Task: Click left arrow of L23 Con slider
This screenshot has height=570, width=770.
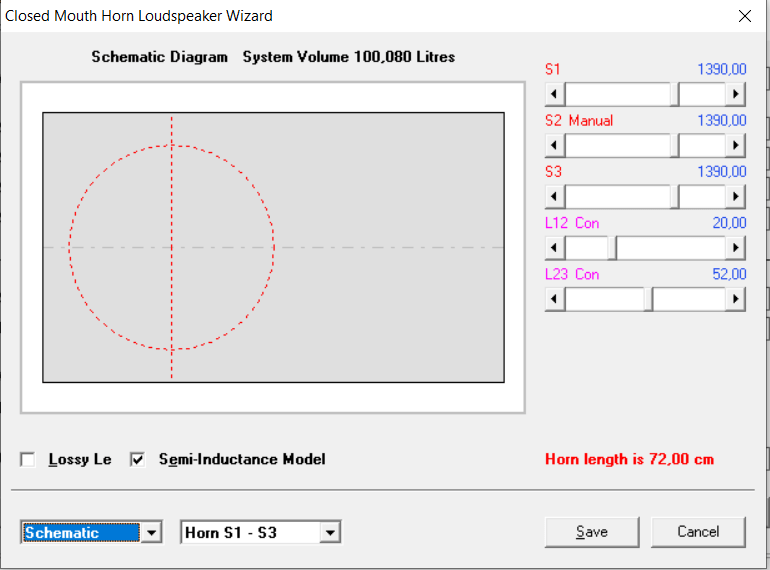Action: (x=555, y=299)
